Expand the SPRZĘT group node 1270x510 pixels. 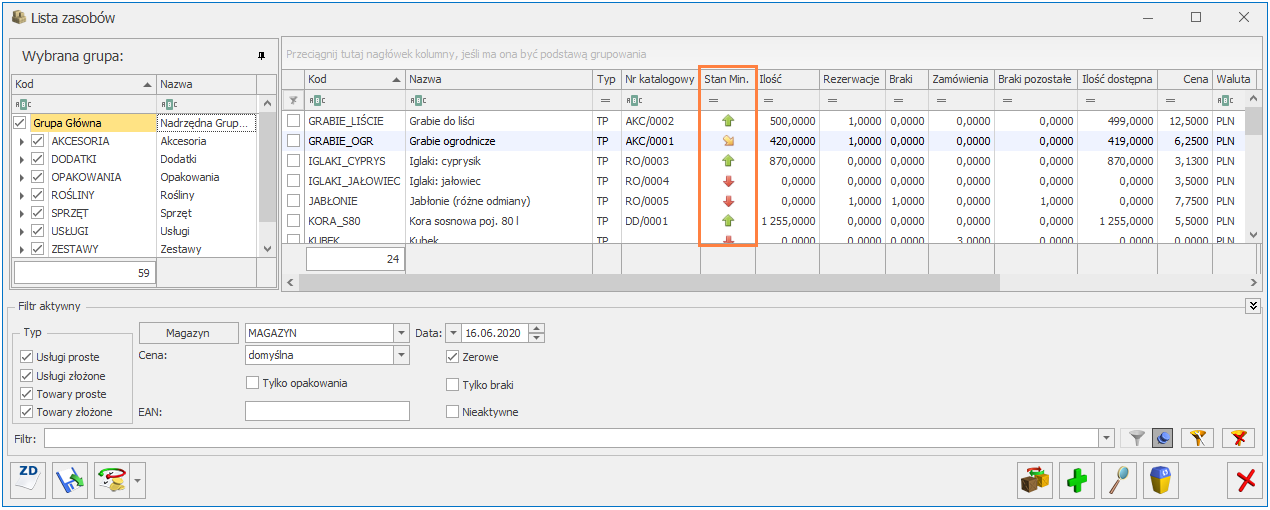pyautogui.click(x=22, y=213)
